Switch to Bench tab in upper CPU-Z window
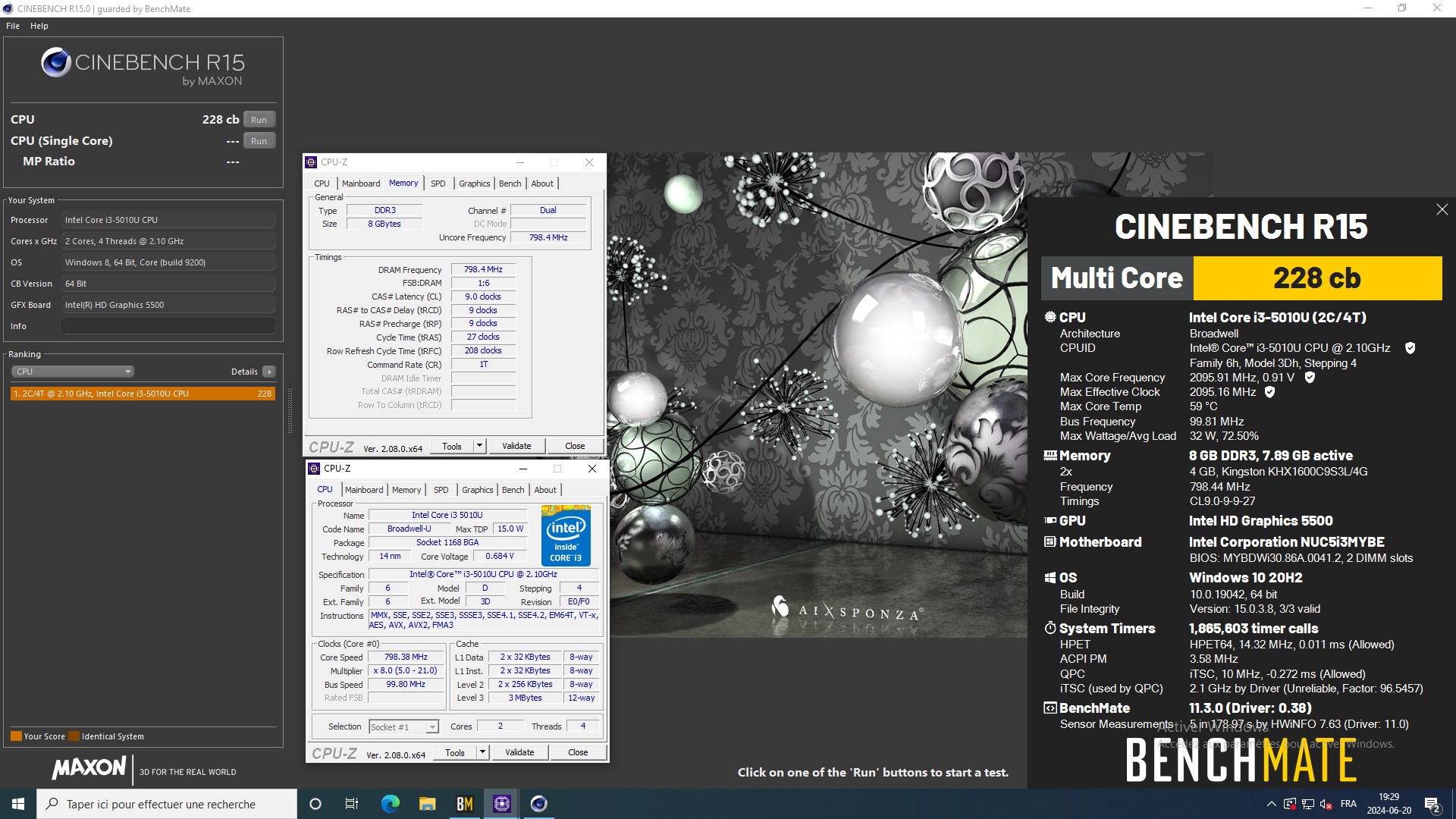The image size is (1456, 819). [x=510, y=184]
